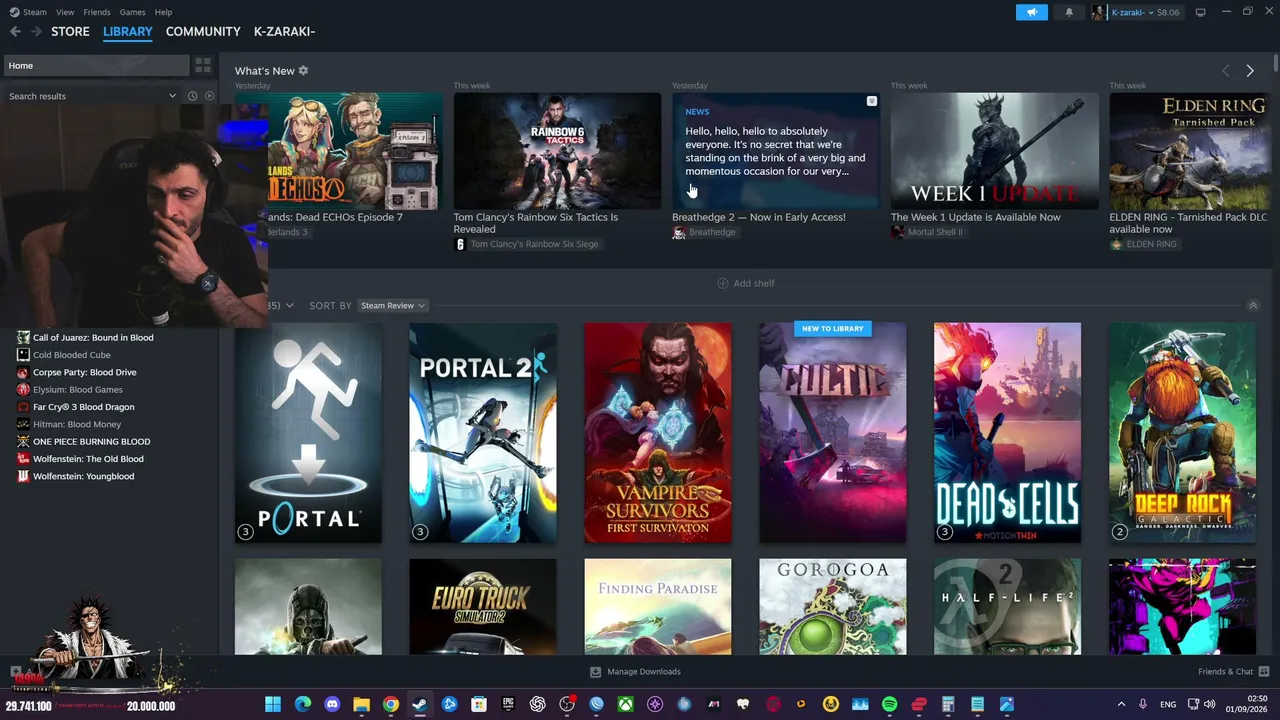Open the Friends menu
The image size is (1280, 720).
tap(97, 12)
